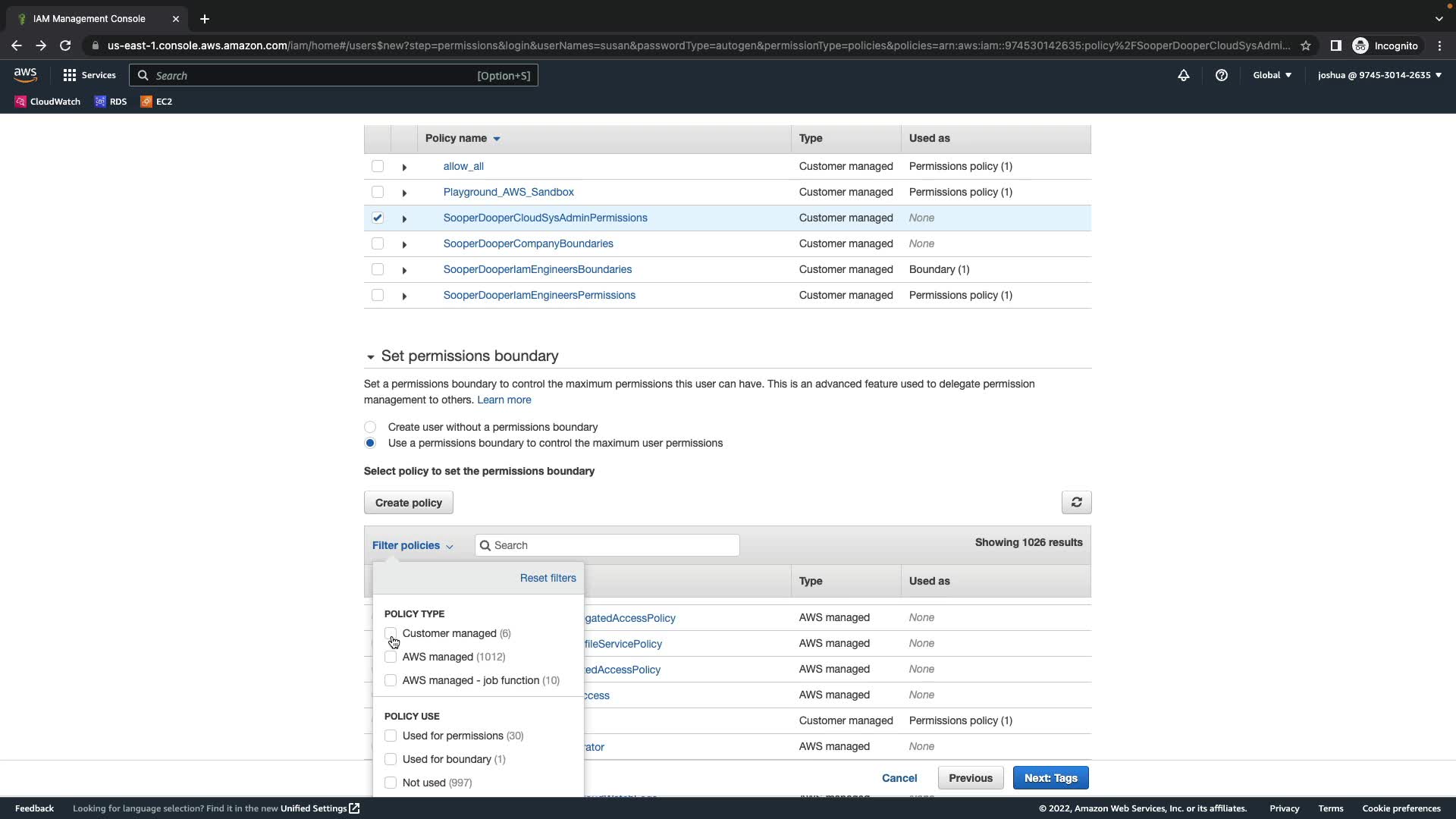Open the joshua account menu
Image resolution: width=1456 pixels, height=819 pixels.
click(x=1379, y=75)
